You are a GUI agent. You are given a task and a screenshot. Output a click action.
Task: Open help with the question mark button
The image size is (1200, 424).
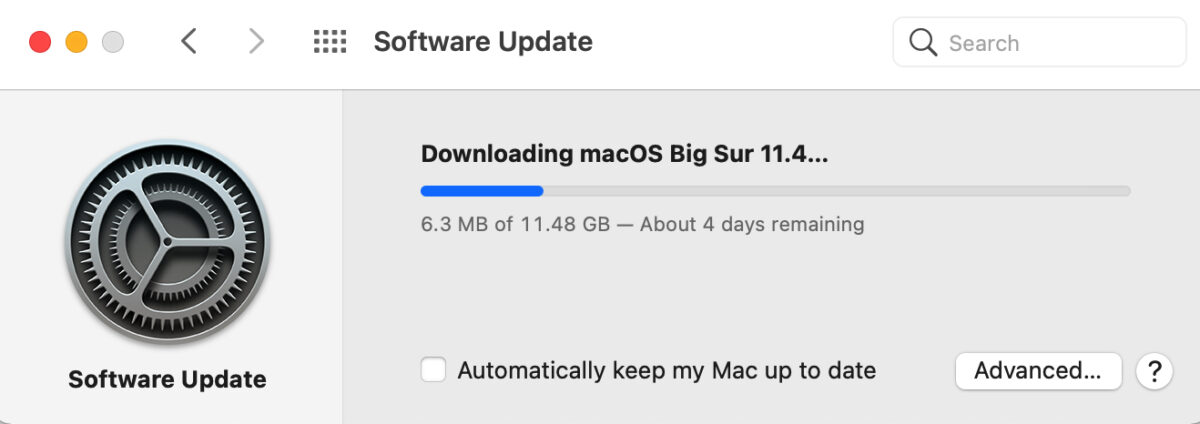click(x=1154, y=371)
